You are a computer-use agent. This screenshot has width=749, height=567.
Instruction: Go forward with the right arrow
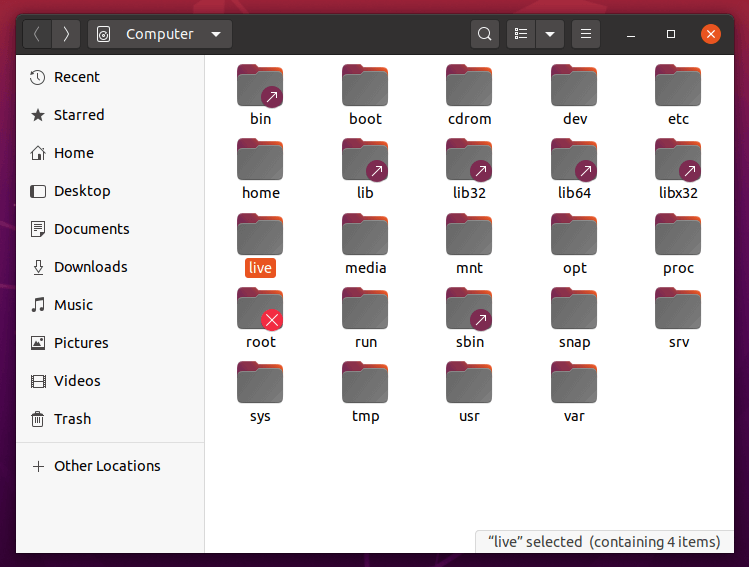coord(66,34)
